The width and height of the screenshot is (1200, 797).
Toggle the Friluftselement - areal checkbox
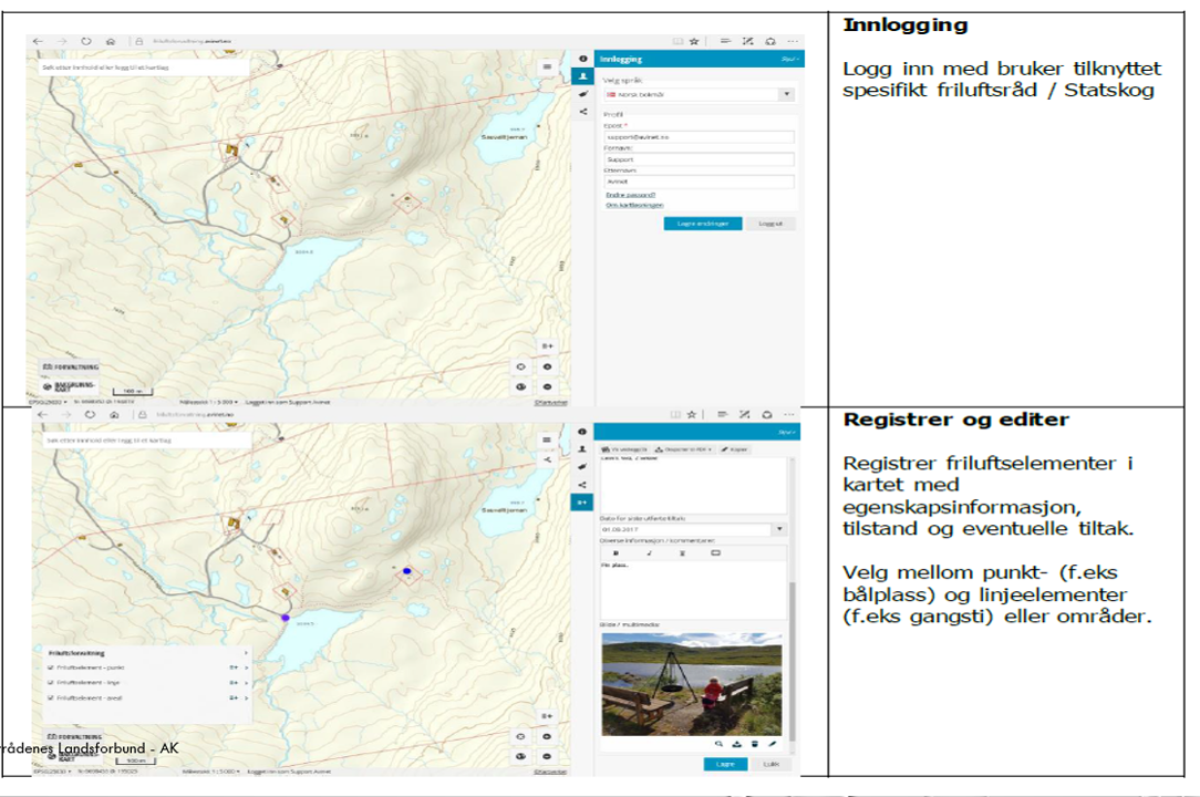[51, 697]
